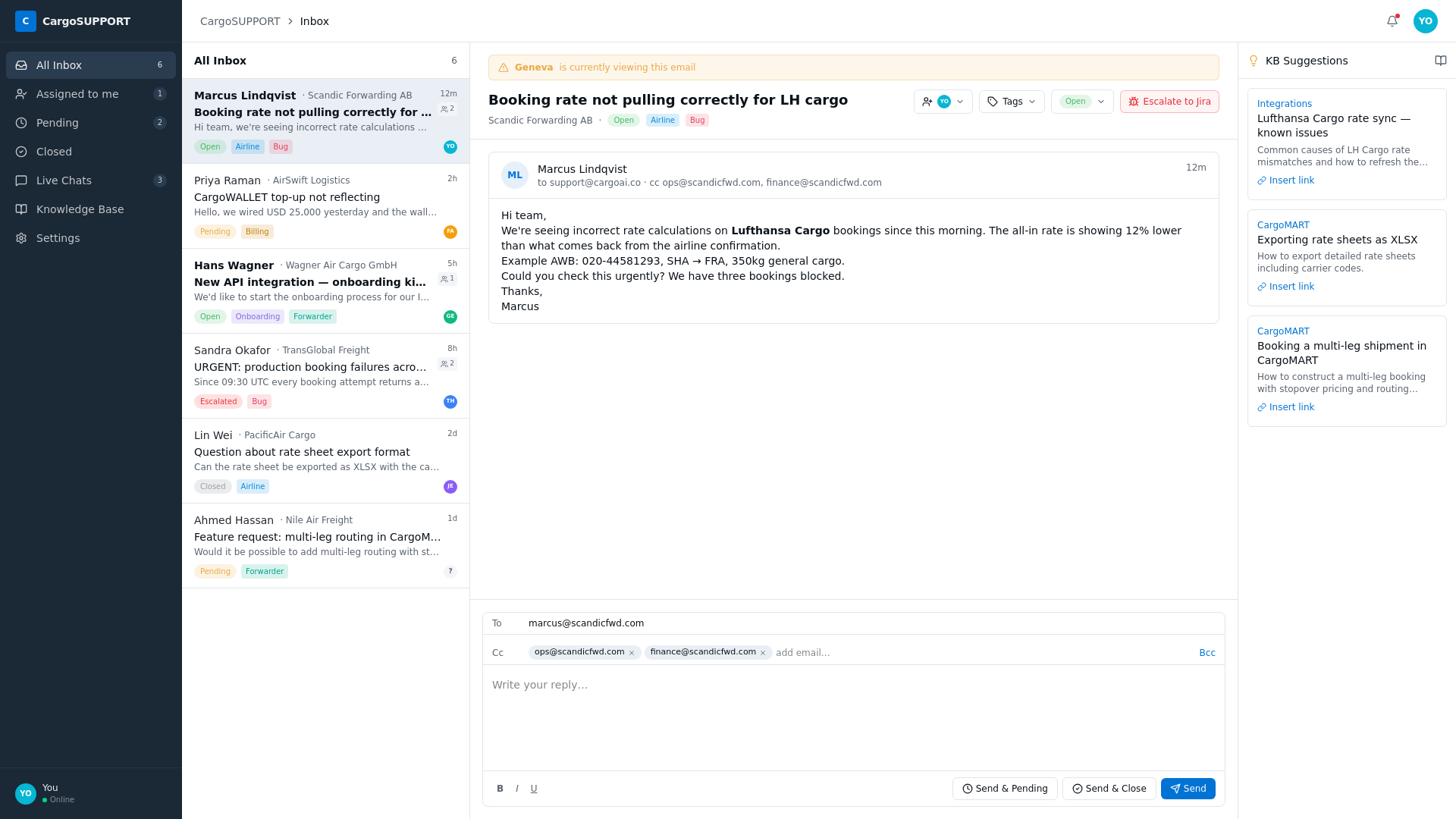This screenshot has width=1456, height=819.
Task: Click the Airline tag in email header
Action: pyautogui.click(x=662, y=121)
